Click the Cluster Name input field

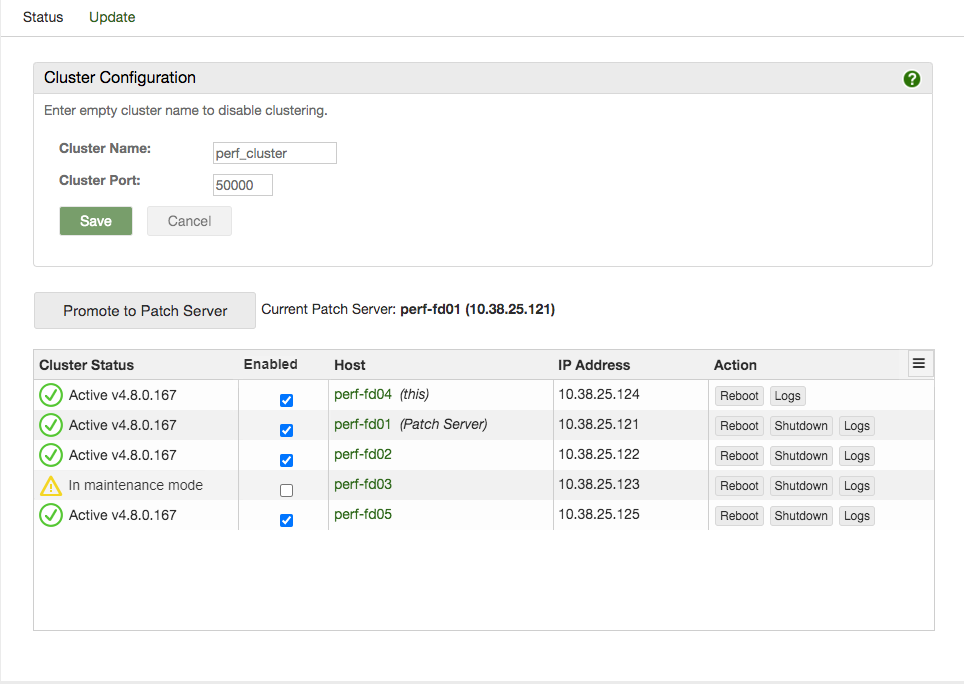click(x=275, y=153)
